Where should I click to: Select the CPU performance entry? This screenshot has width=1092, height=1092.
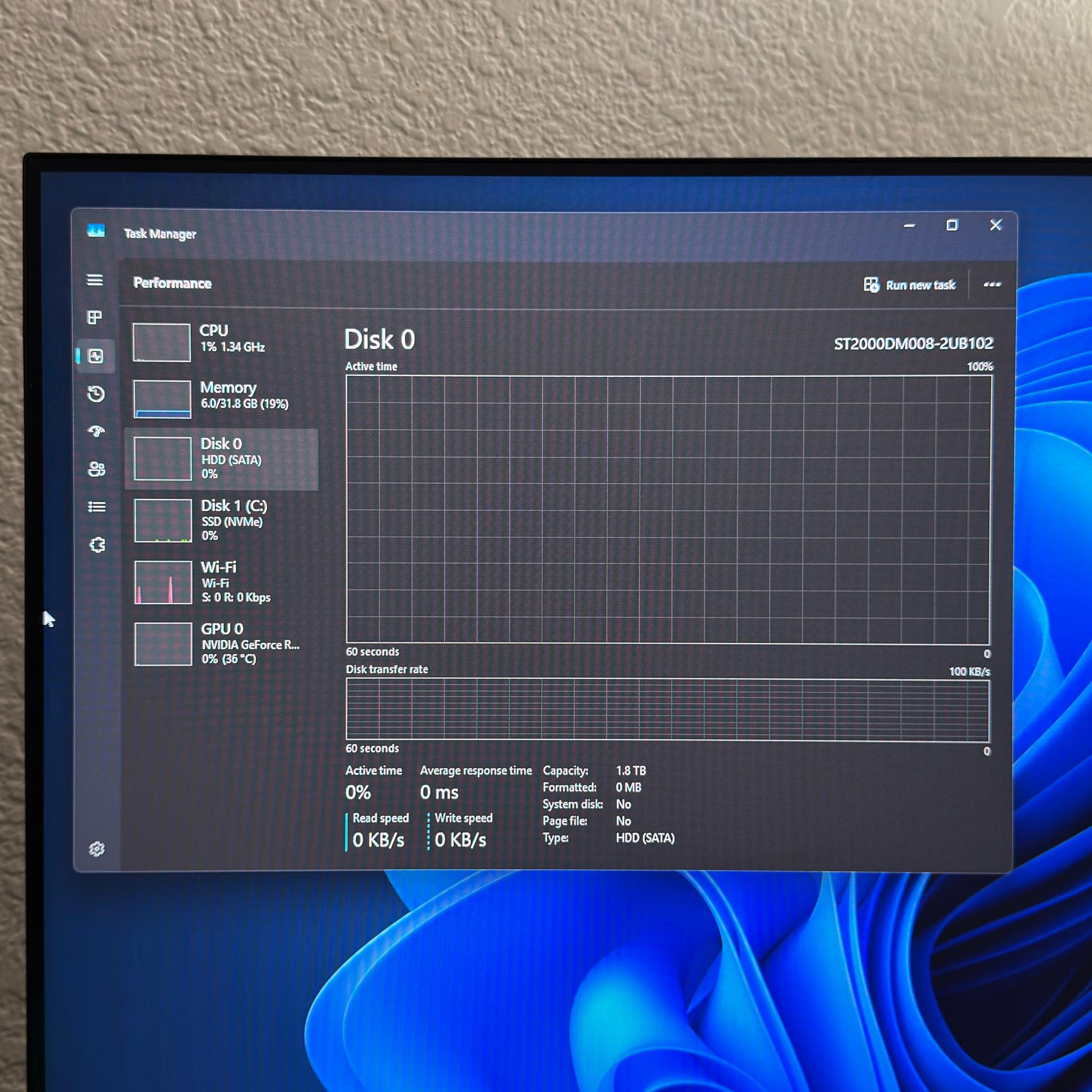pos(222,342)
